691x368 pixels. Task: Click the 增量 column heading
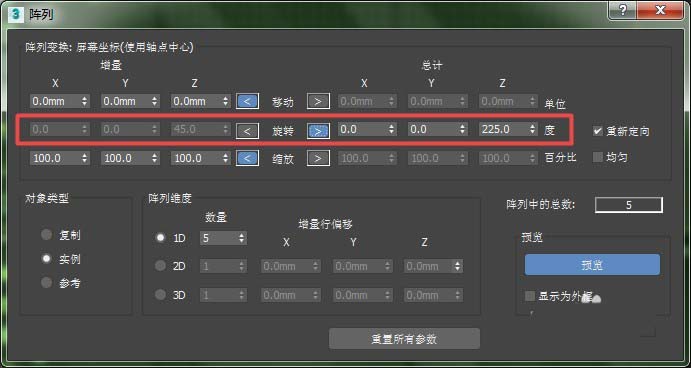click(111, 66)
